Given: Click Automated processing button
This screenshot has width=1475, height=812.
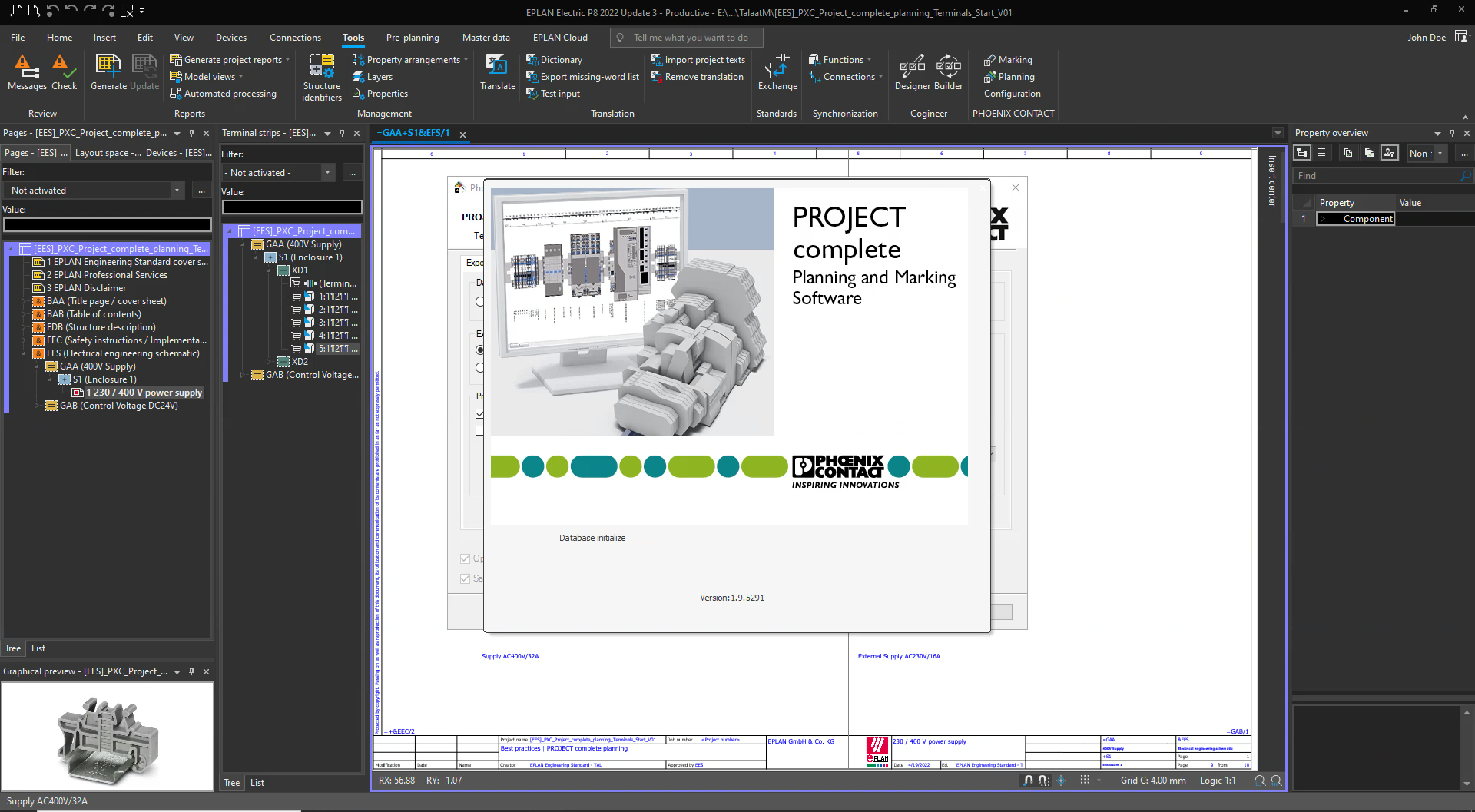Looking at the screenshot, I should [230, 94].
